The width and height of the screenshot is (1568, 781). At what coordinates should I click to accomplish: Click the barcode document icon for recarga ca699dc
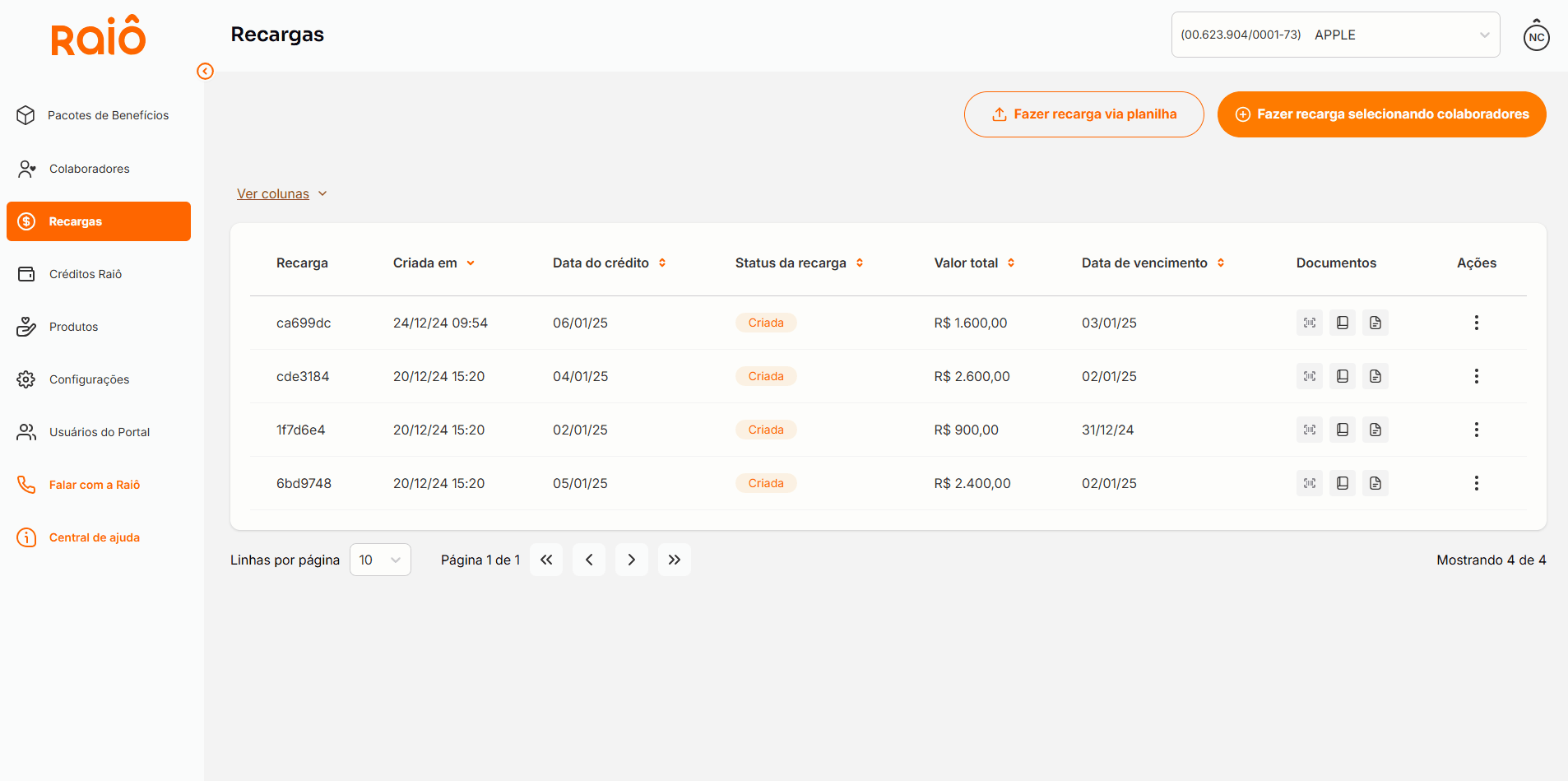point(1309,323)
